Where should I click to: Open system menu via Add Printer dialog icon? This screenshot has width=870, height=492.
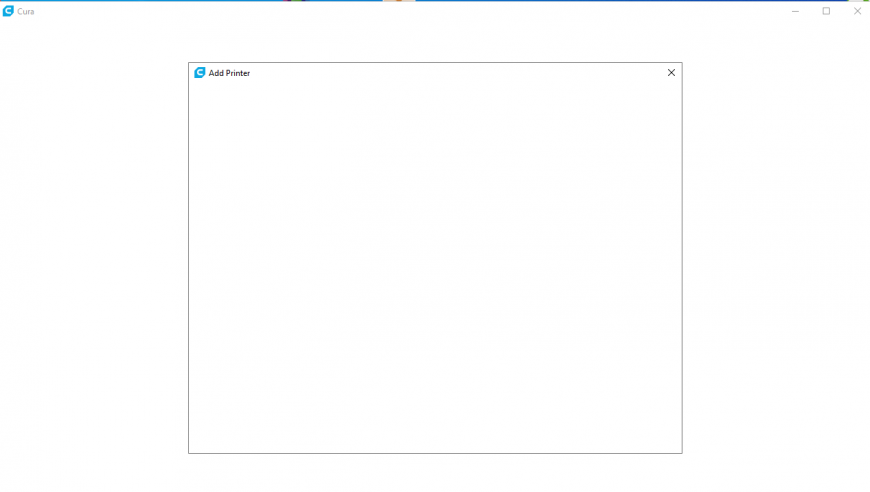click(x=199, y=73)
